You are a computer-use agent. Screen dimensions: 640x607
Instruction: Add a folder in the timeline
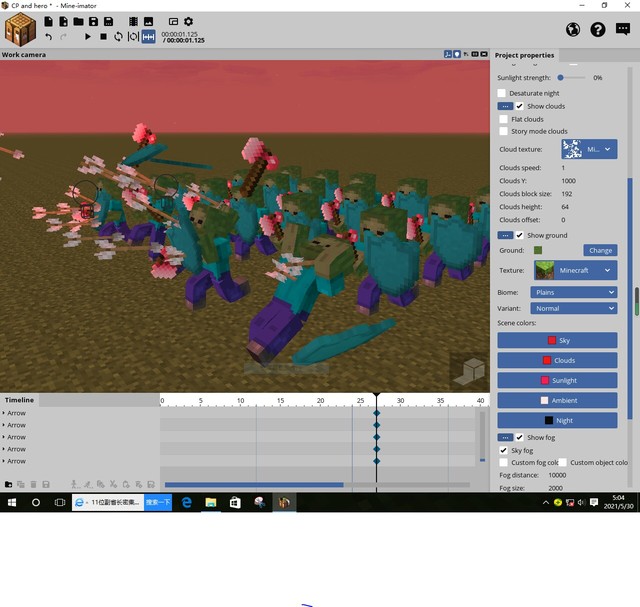(8, 484)
